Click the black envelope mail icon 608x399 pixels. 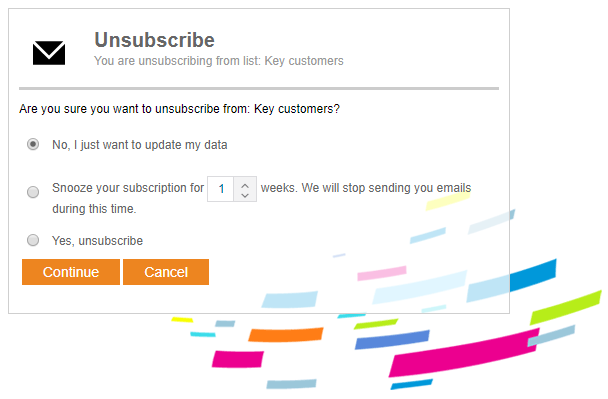point(49,53)
